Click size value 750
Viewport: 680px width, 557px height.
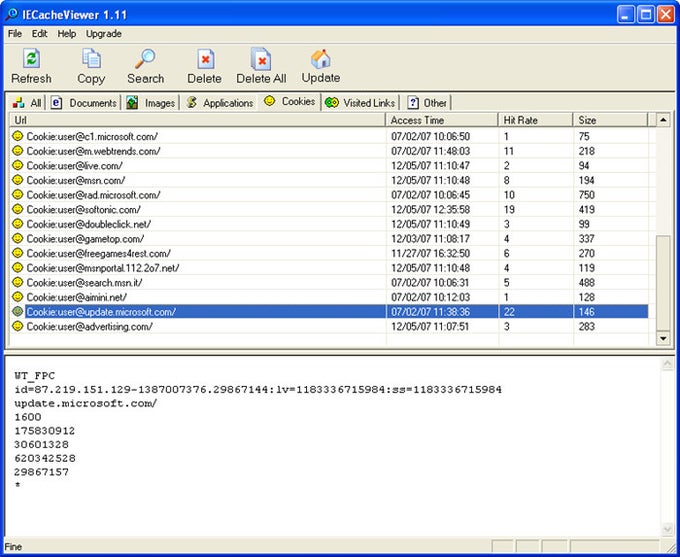(x=586, y=195)
